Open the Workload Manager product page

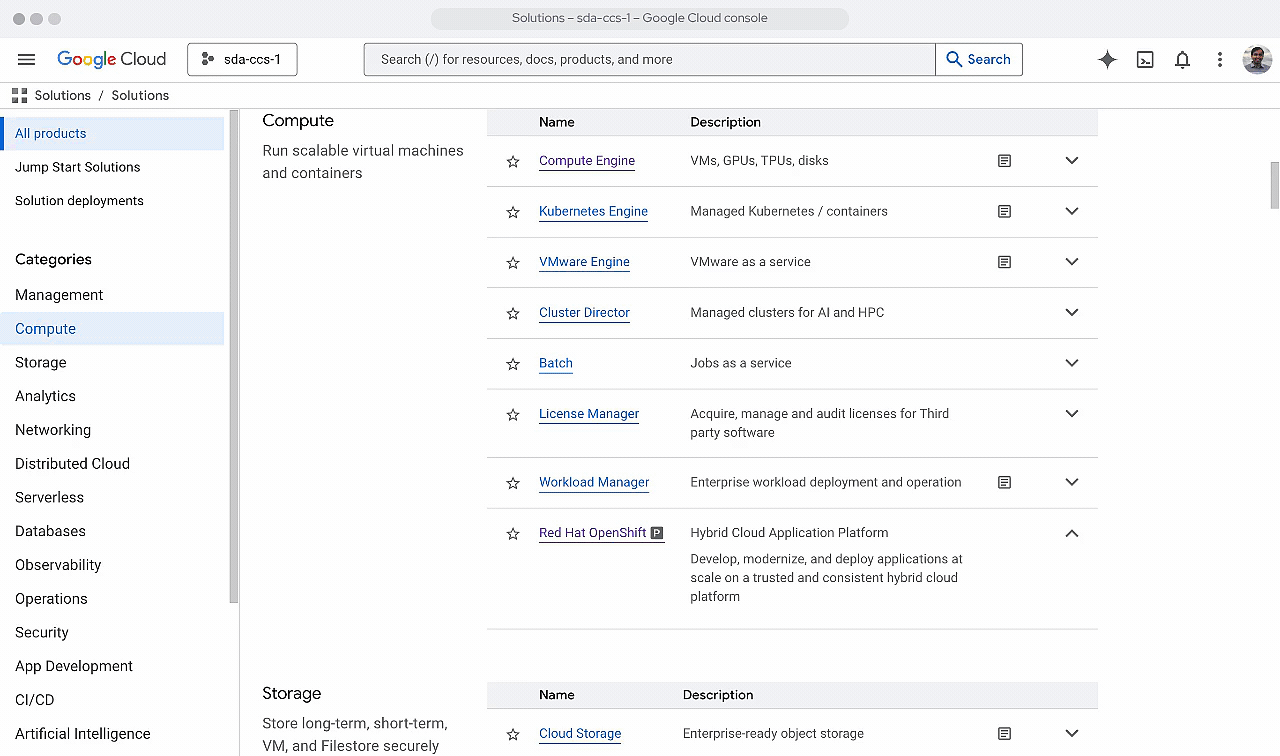pyautogui.click(x=594, y=482)
